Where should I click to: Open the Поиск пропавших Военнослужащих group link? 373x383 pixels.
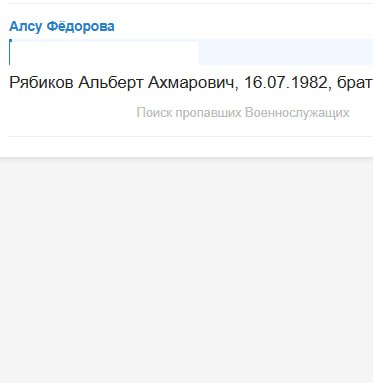click(x=243, y=113)
